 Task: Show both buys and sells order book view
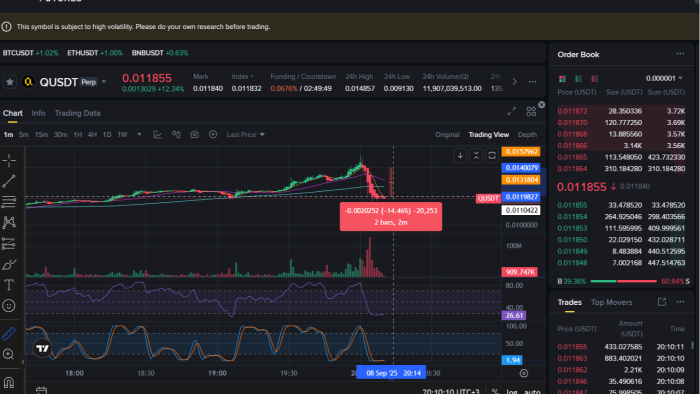[562, 79]
